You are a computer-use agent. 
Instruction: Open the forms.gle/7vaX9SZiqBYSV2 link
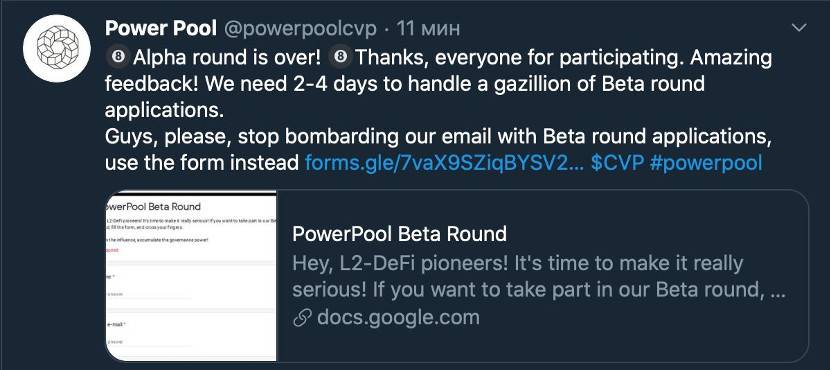[x=444, y=163]
